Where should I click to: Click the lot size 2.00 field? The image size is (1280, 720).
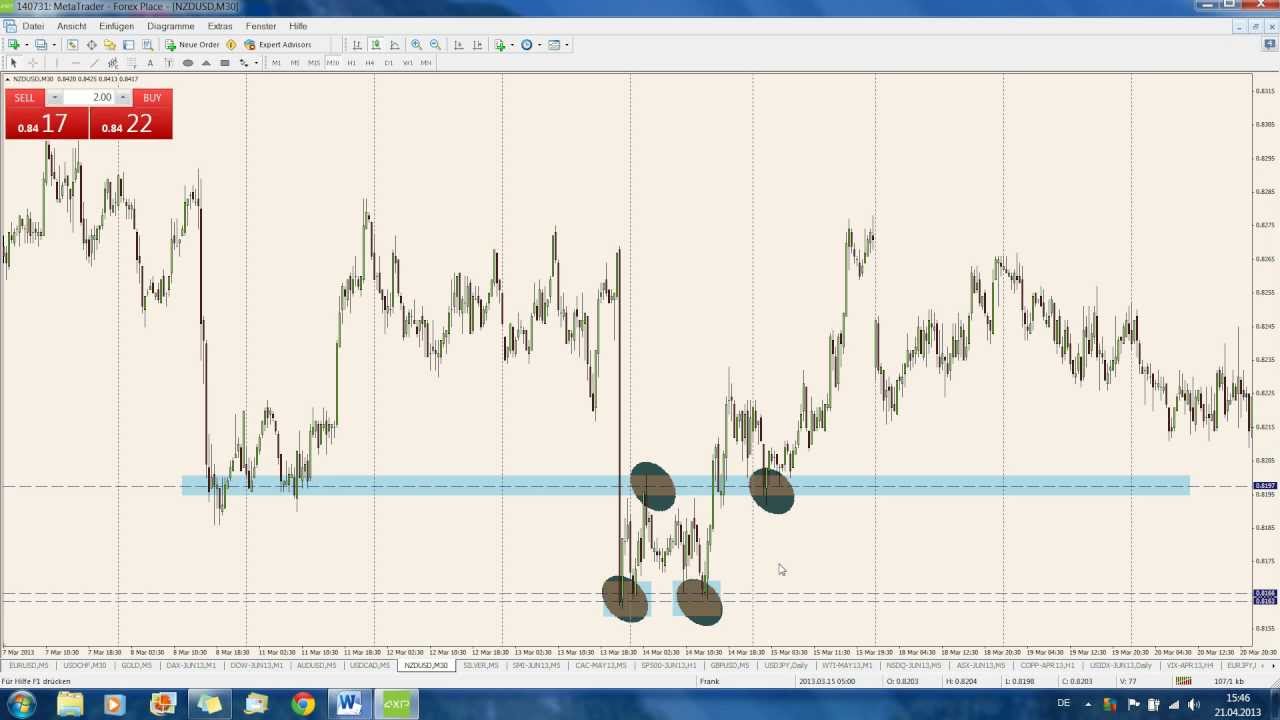(x=89, y=97)
